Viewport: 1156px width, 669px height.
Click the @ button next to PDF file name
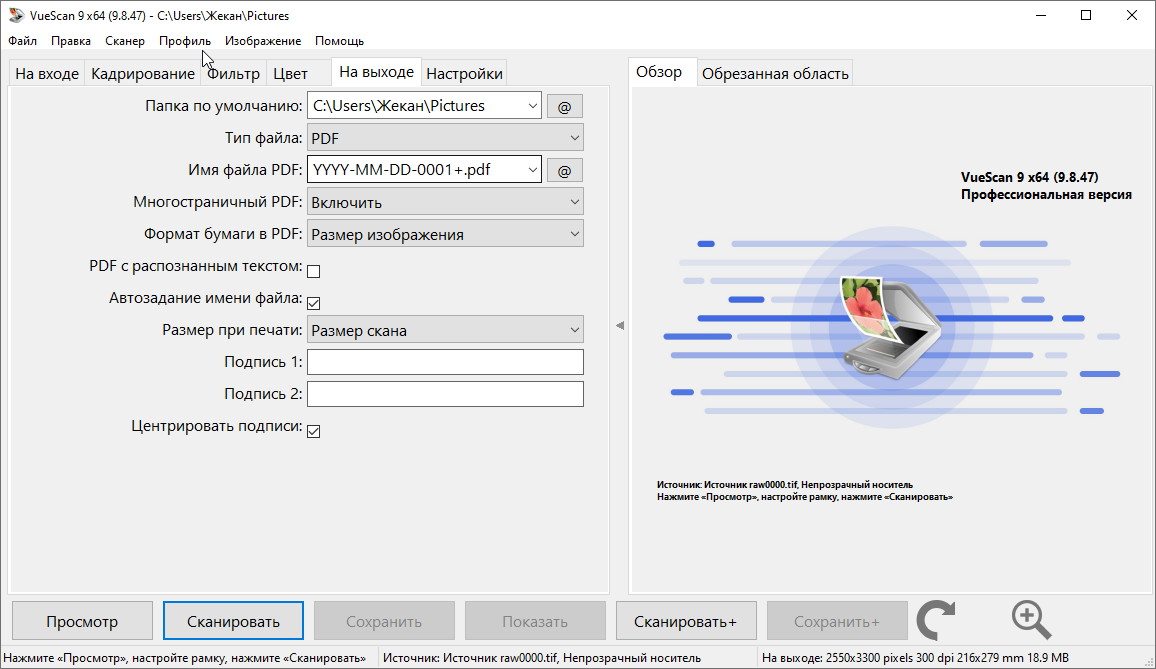pos(564,170)
